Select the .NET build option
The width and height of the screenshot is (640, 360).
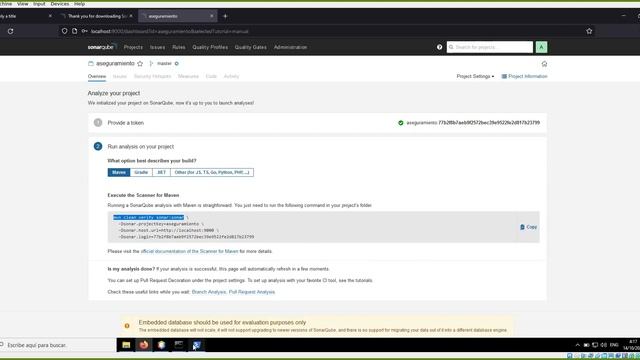(x=161, y=172)
